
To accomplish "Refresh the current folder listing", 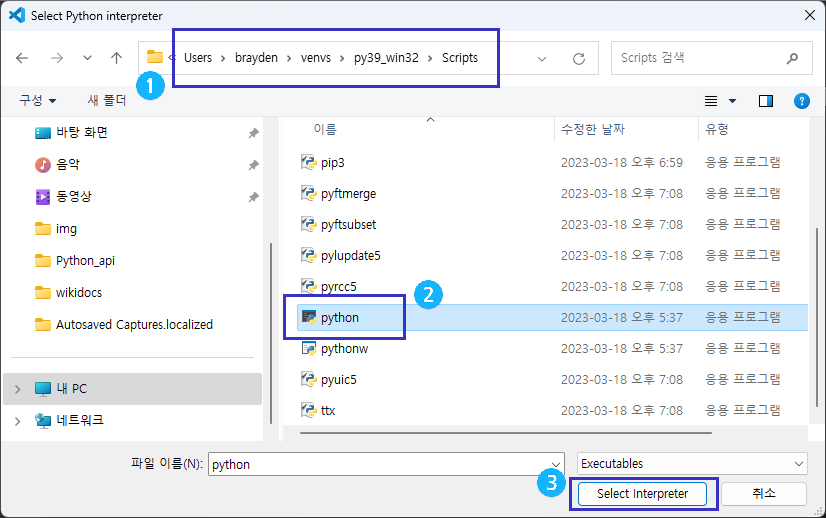I will (578, 58).
